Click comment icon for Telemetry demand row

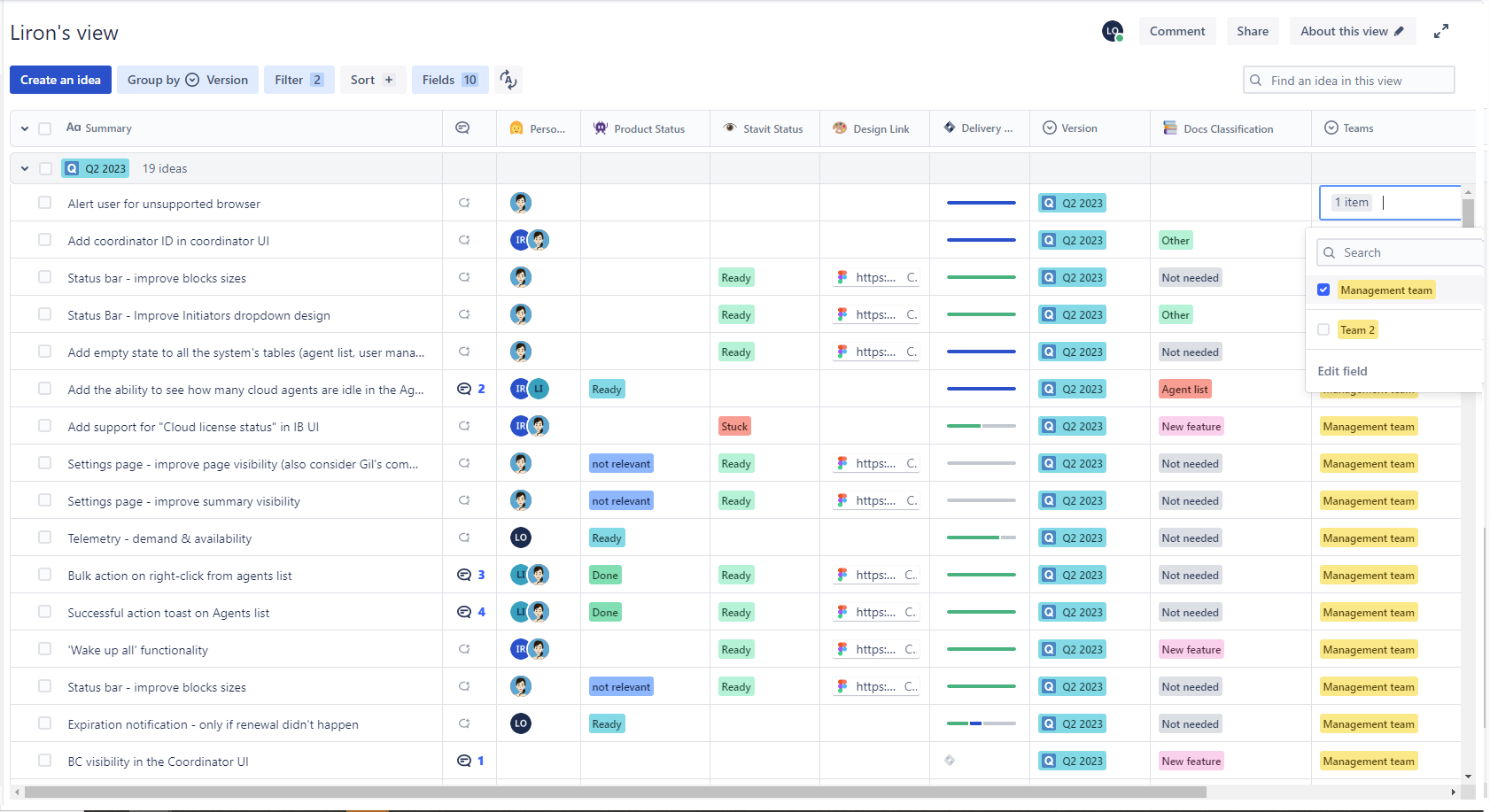[x=463, y=537]
